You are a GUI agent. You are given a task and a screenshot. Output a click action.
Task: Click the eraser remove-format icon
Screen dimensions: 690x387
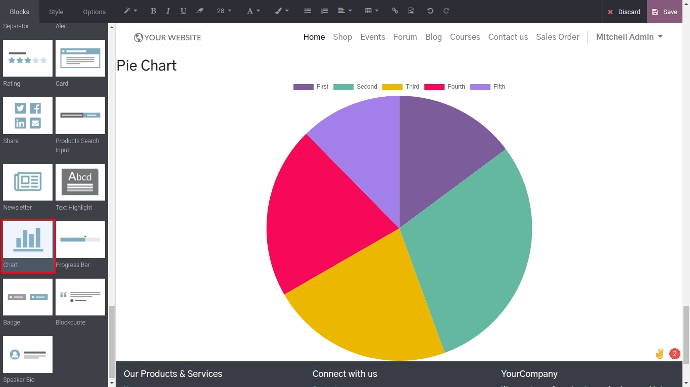click(x=200, y=11)
